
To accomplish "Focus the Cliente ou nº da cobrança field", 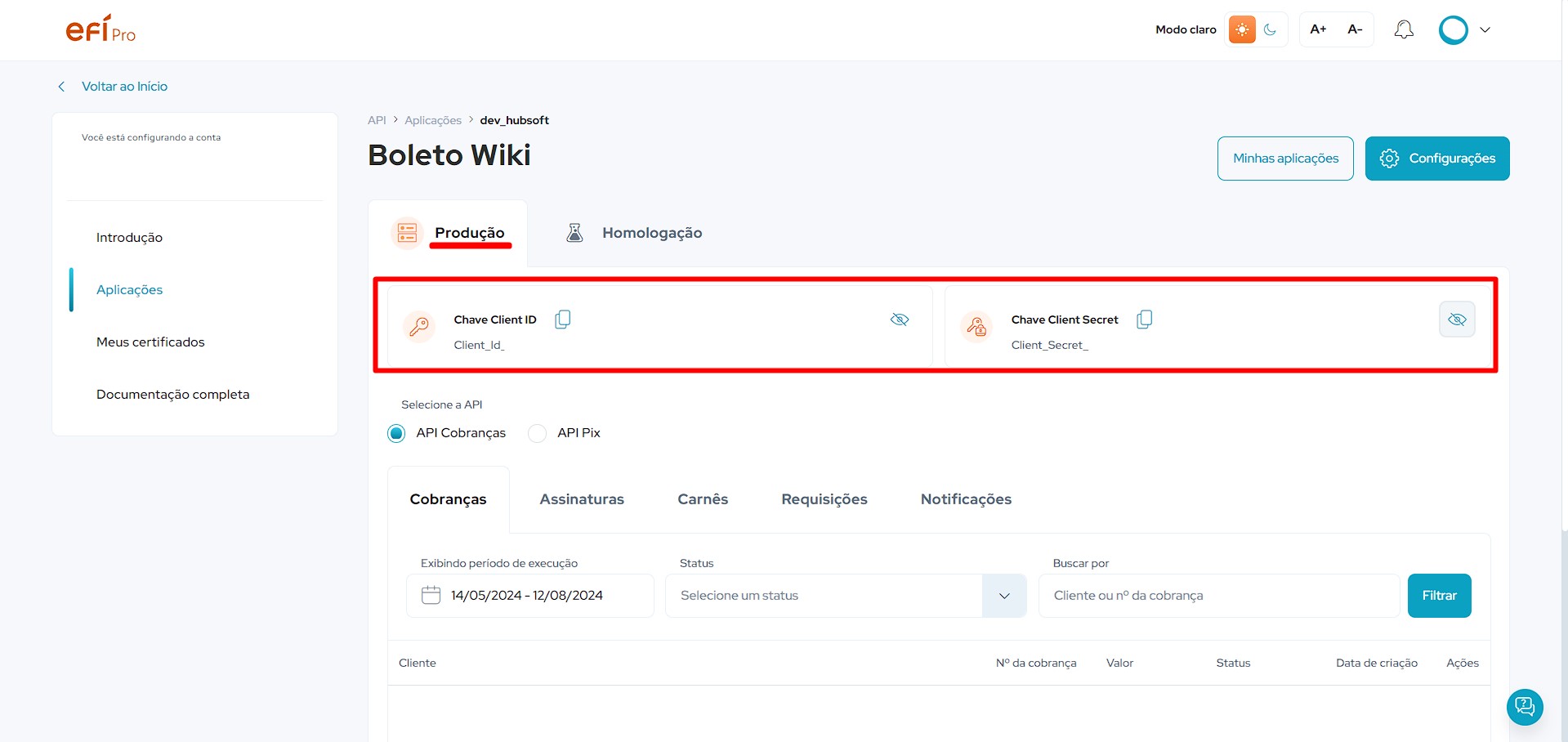I will 1219,596.
